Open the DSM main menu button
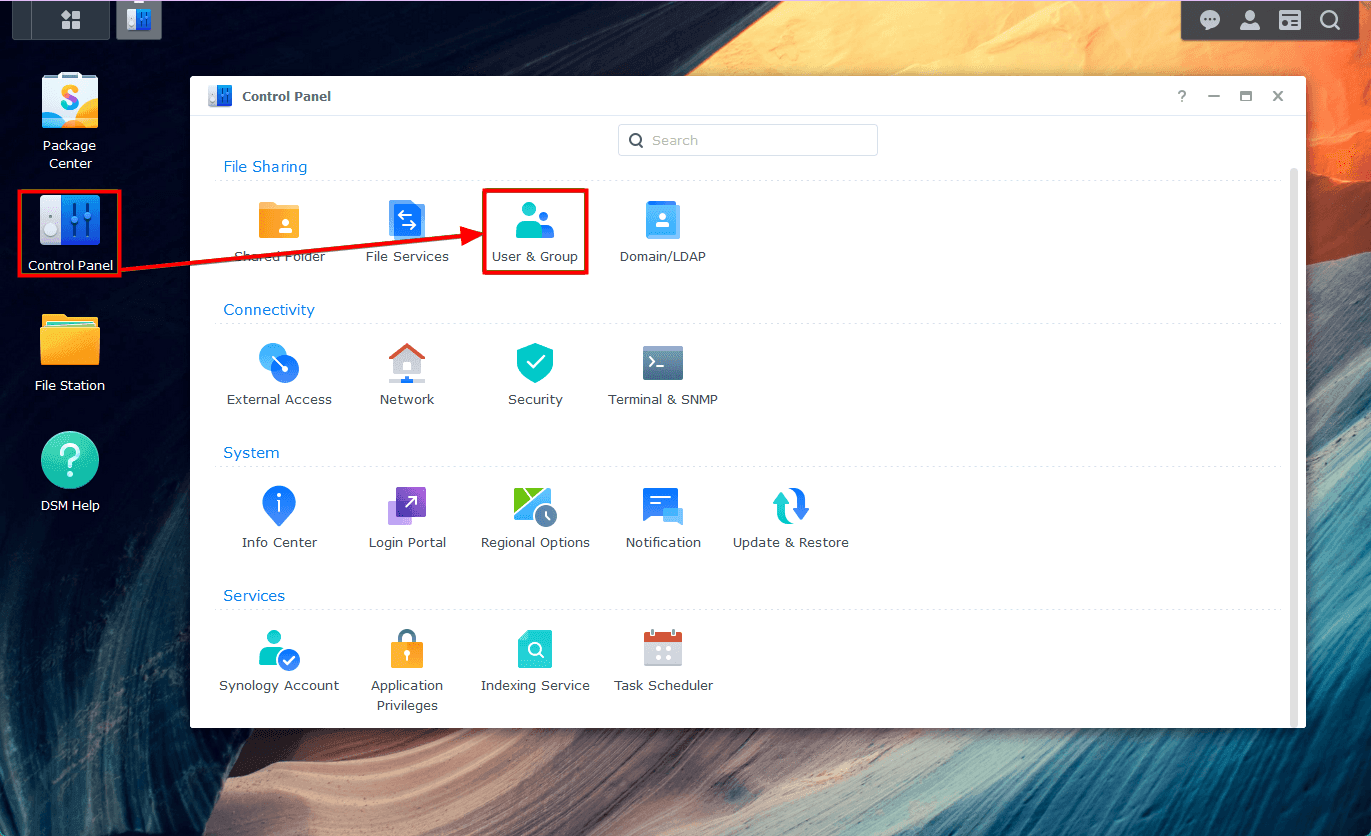Viewport: 1371px width, 836px height. [x=71, y=20]
